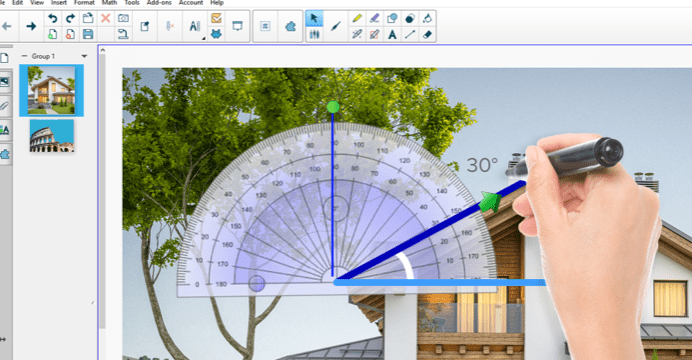Click the greyed-out pen icon
The image size is (692, 360).
coord(169,26)
